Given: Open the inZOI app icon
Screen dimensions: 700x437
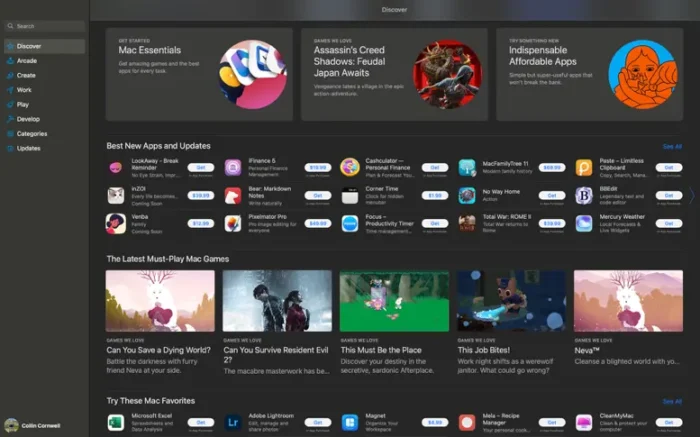Looking at the screenshot, I should coord(116,196).
